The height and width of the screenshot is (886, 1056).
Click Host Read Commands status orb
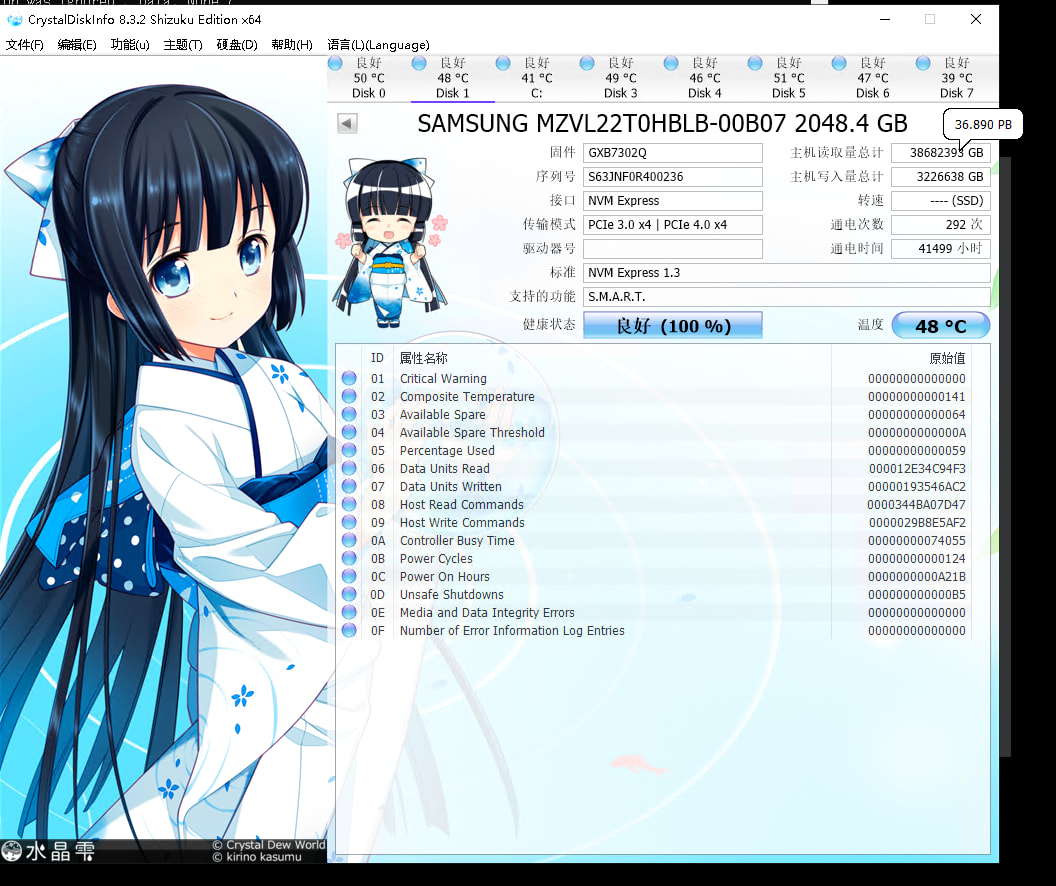click(x=349, y=504)
